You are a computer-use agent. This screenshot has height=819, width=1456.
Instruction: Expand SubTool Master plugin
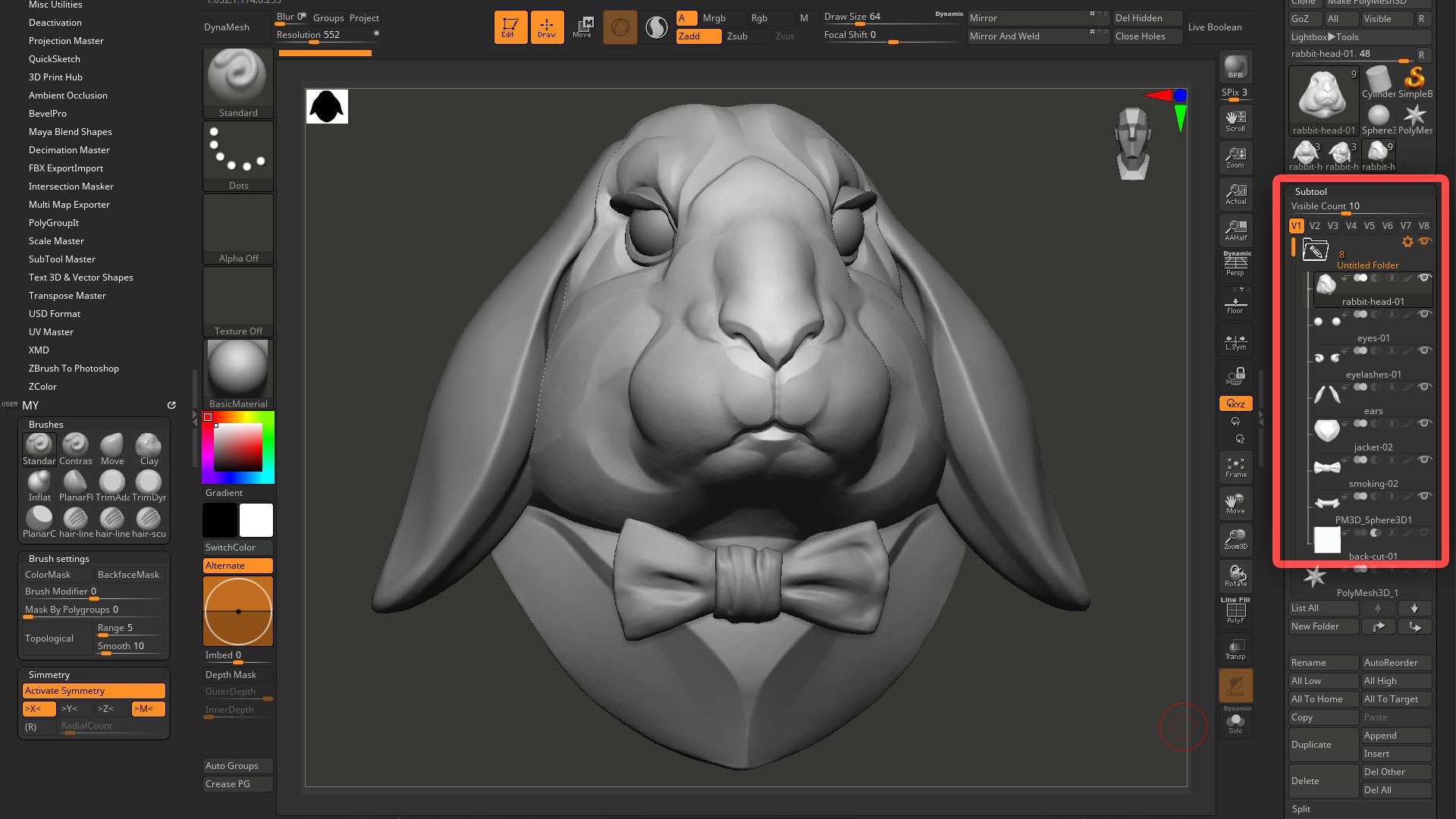click(x=62, y=259)
